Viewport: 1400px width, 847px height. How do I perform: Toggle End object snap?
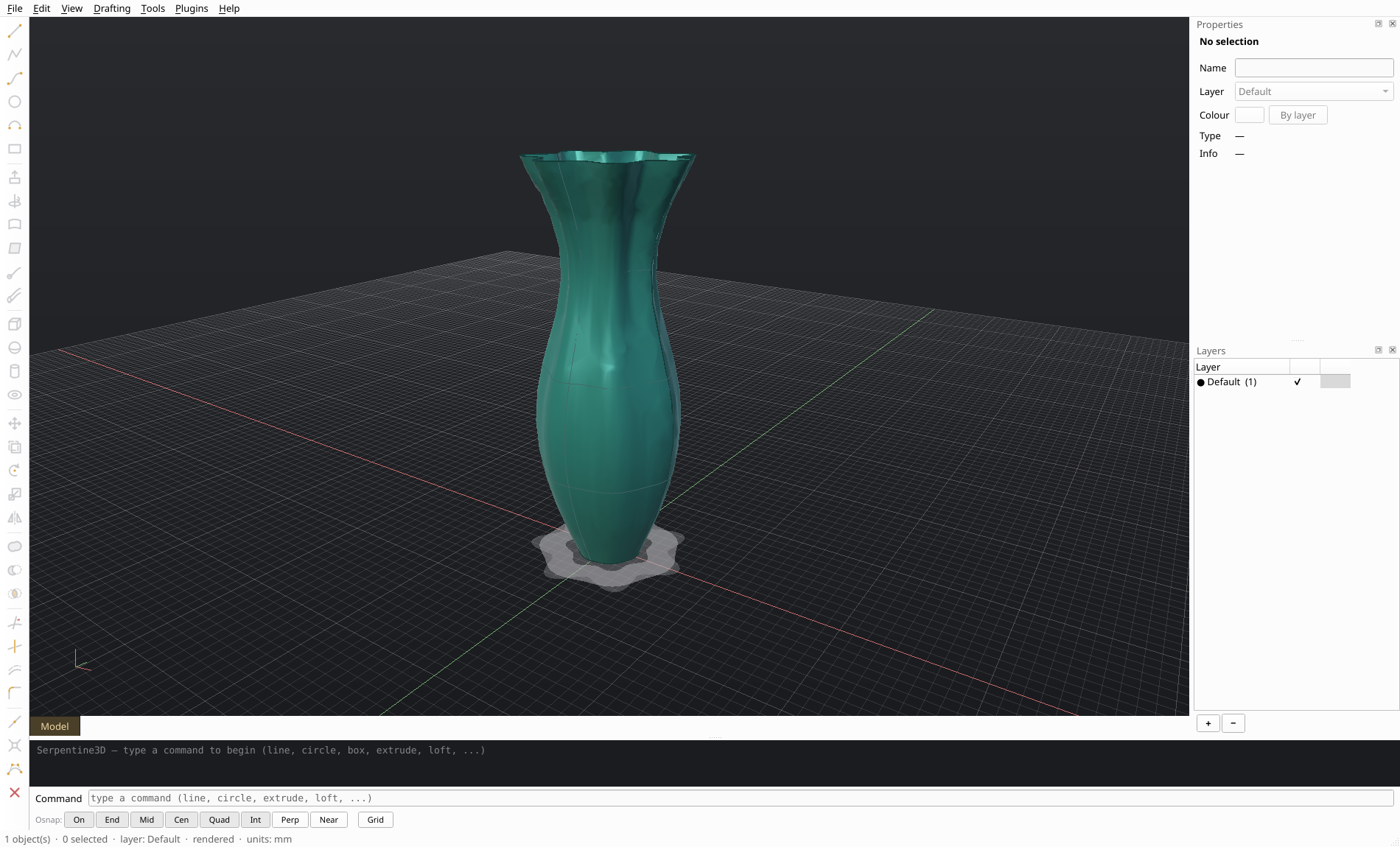pyautogui.click(x=112, y=820)
